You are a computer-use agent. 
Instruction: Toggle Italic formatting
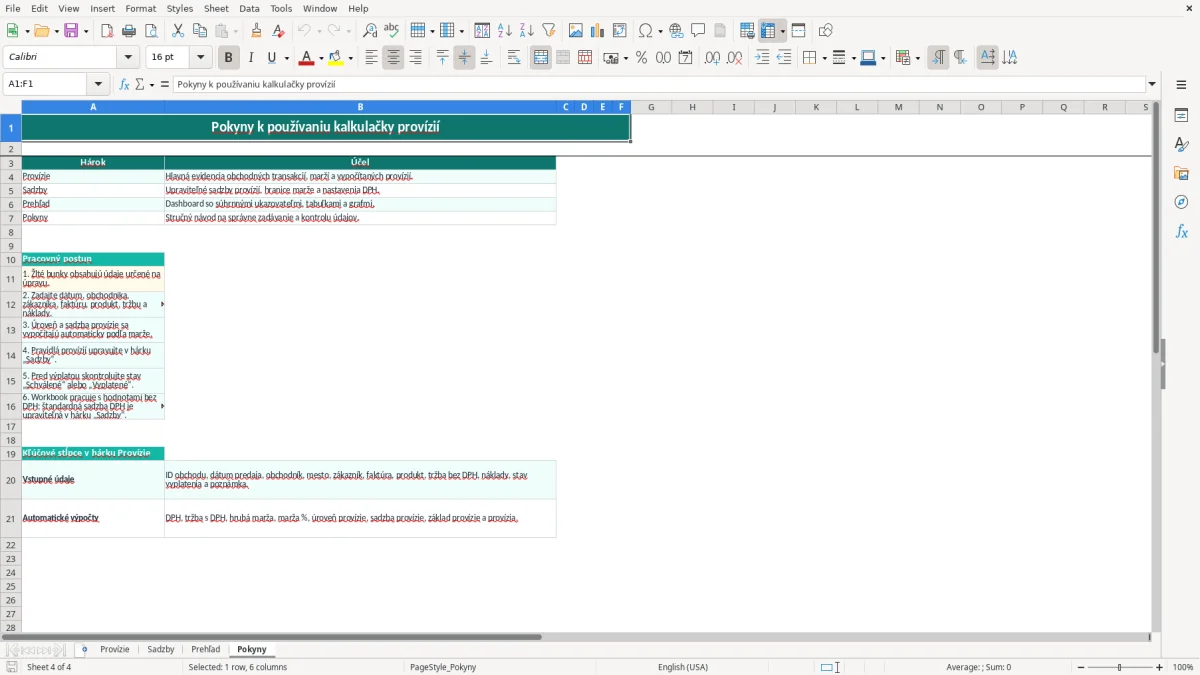[250, 58]
